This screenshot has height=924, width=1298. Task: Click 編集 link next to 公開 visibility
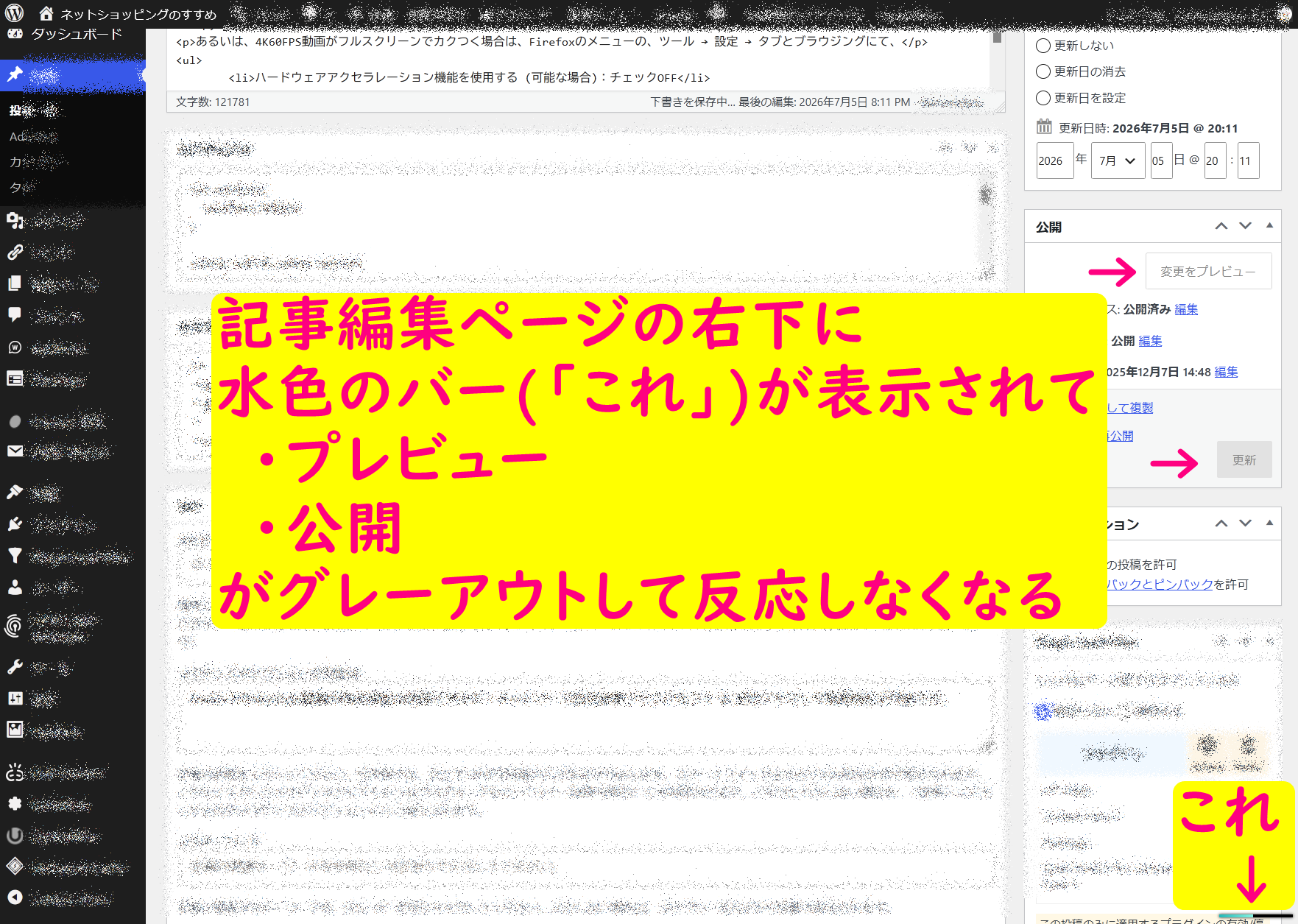1150,341
